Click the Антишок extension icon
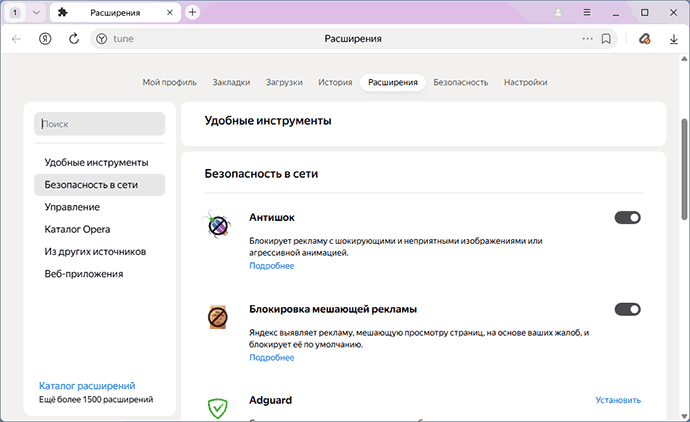The image size is (690, 422). click(x=217, y=225)
